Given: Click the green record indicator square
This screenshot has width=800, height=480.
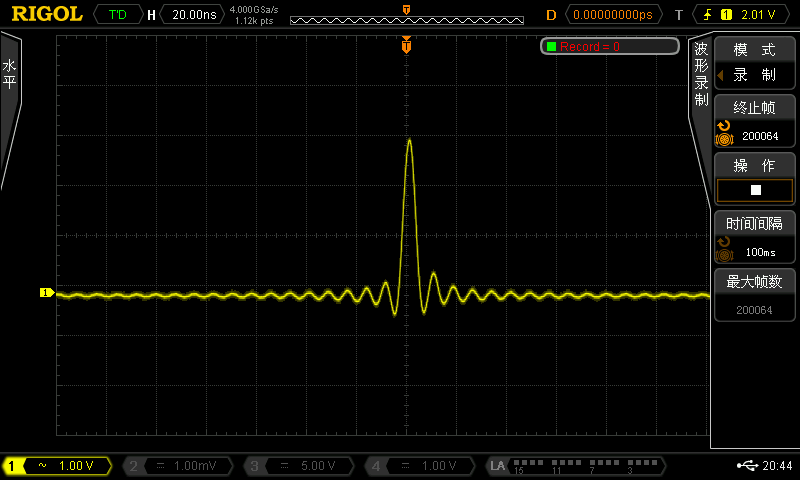Looking at the screenshot, I should 551,46.
